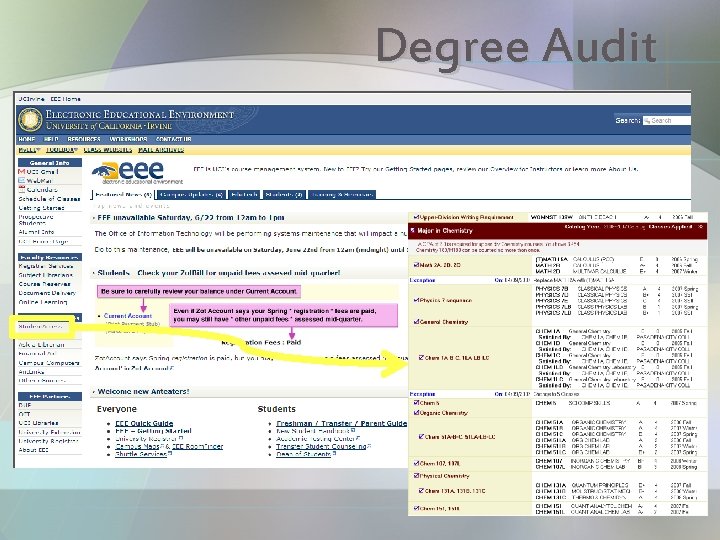Screen dimensions: 720x540
Task: Click the first Exception link in audit
Action: pyautogui.click(x=422, y=280)
